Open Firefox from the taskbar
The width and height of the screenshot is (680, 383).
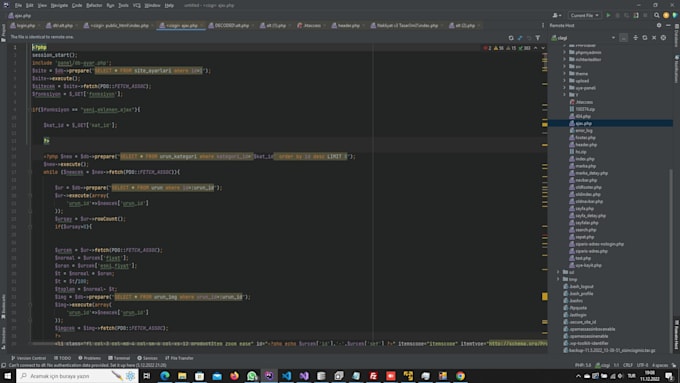click(x=234, y=376)
